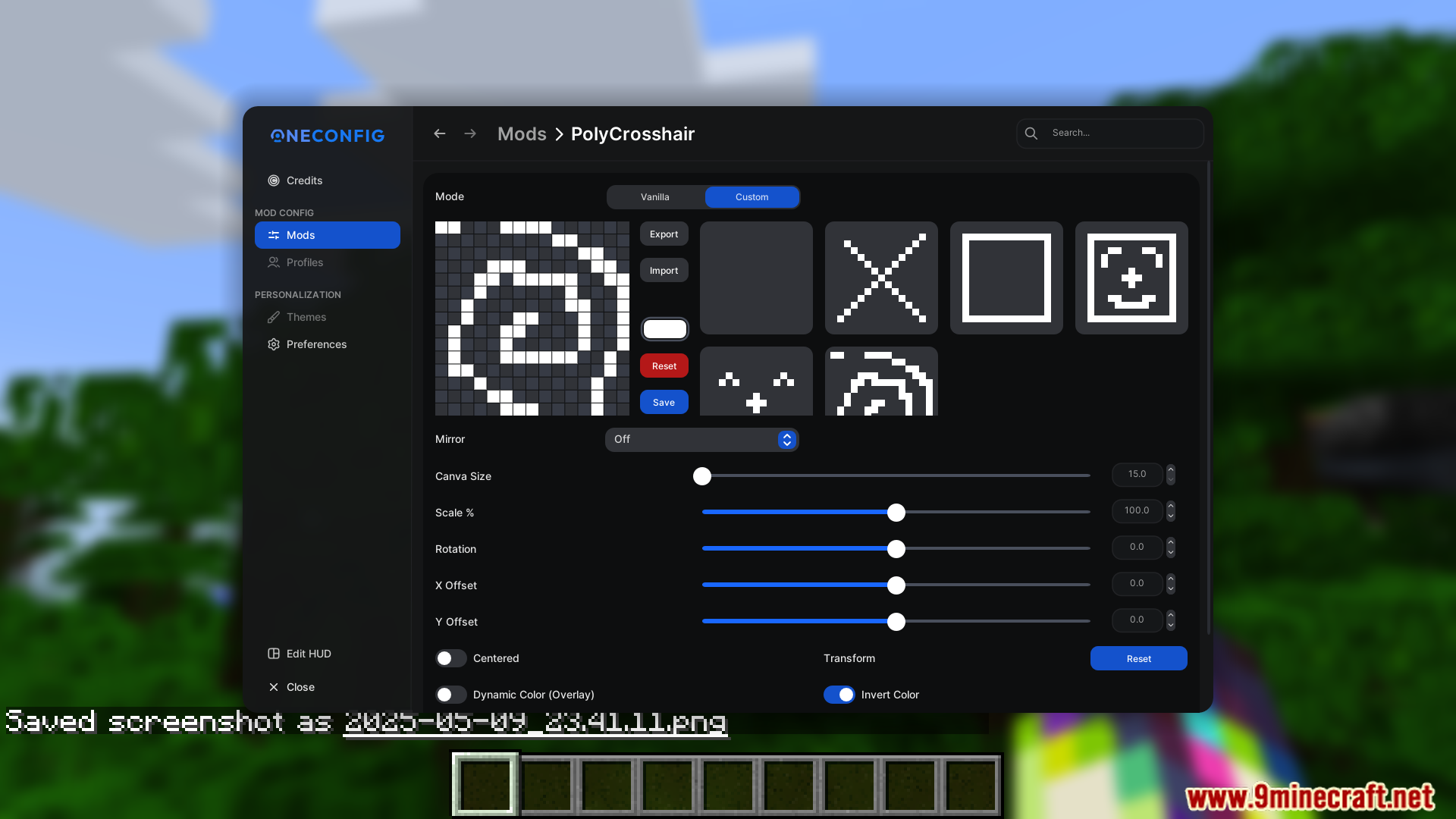Click the Canva Size slider handle
Screen dimensions: 1456x819
[x=702, y=476]
